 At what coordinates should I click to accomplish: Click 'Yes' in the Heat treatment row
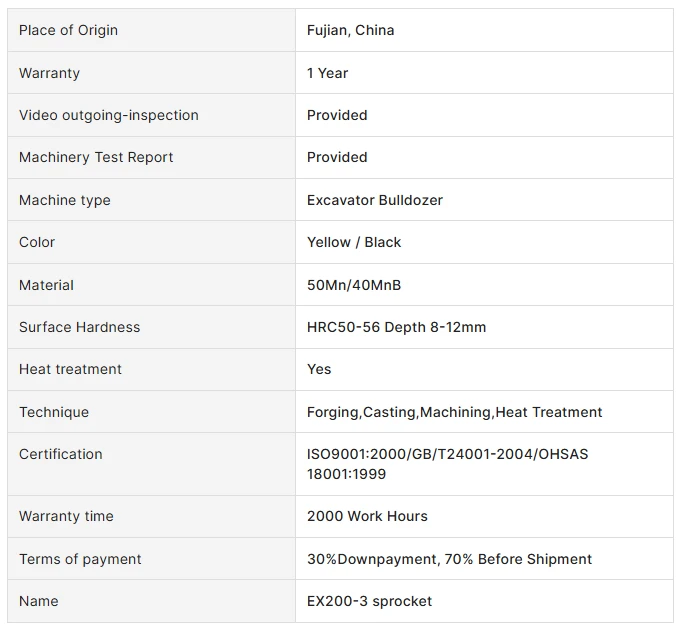pyautogui.click(x=319, y=369)
